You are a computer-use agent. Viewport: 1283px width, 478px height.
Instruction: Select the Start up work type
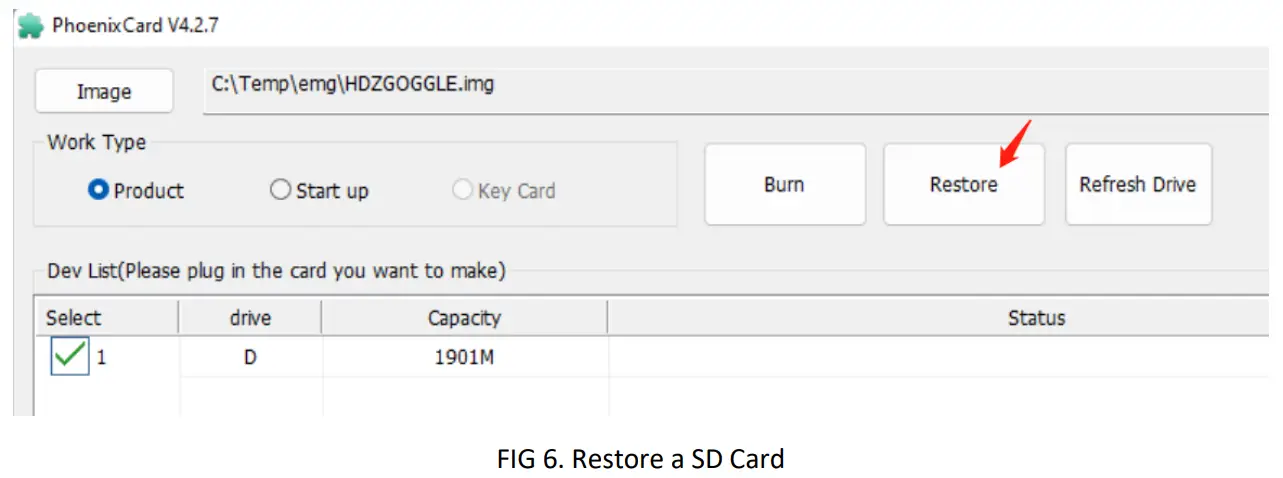tap(281, 190)
